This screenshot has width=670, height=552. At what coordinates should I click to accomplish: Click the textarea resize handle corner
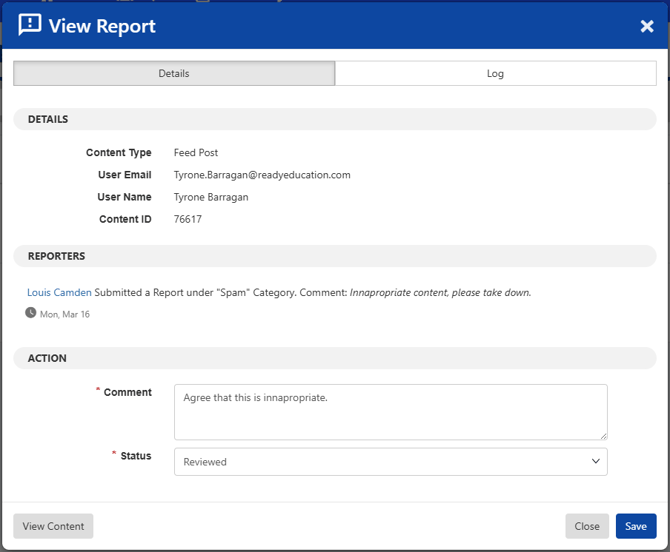tap(603, 436)
